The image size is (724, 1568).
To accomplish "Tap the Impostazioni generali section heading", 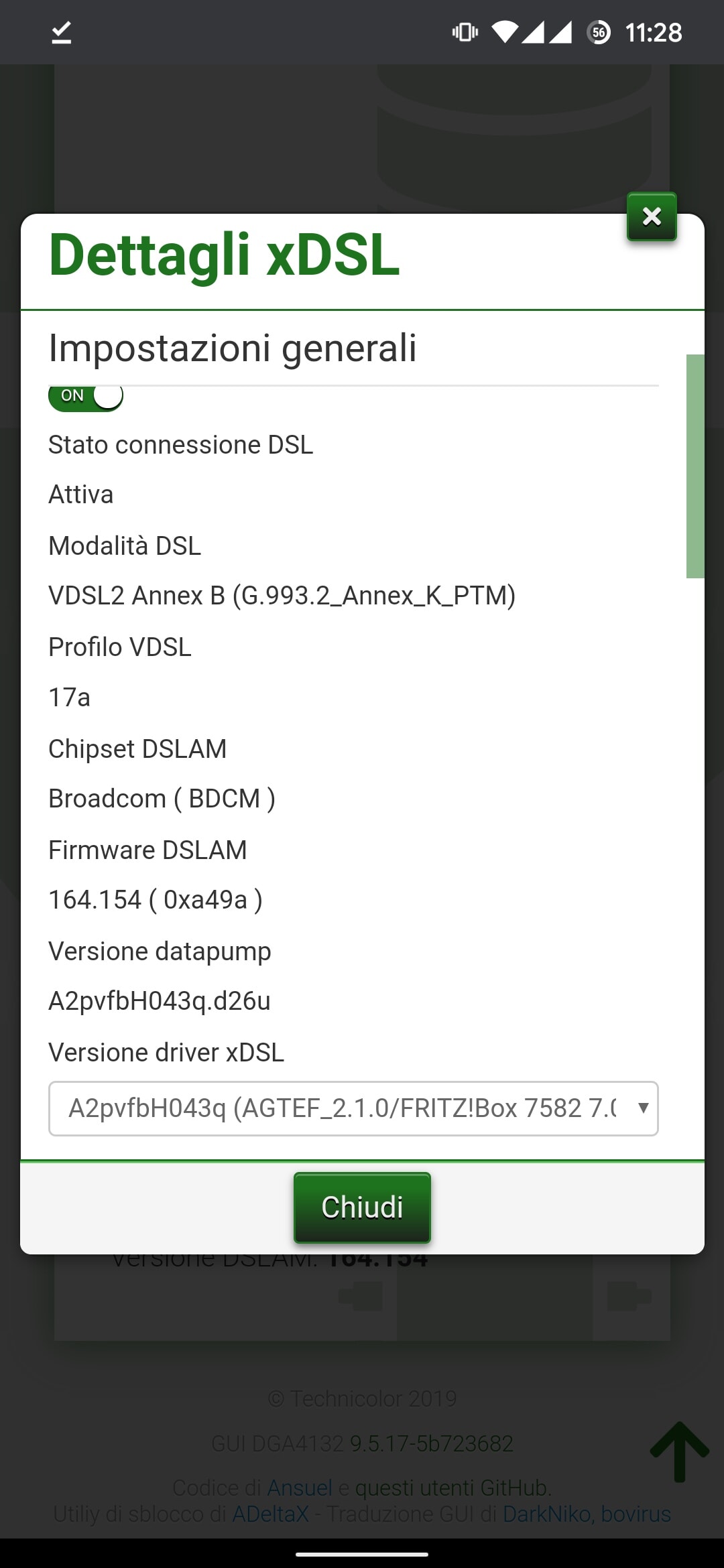I will pos(233,348).
